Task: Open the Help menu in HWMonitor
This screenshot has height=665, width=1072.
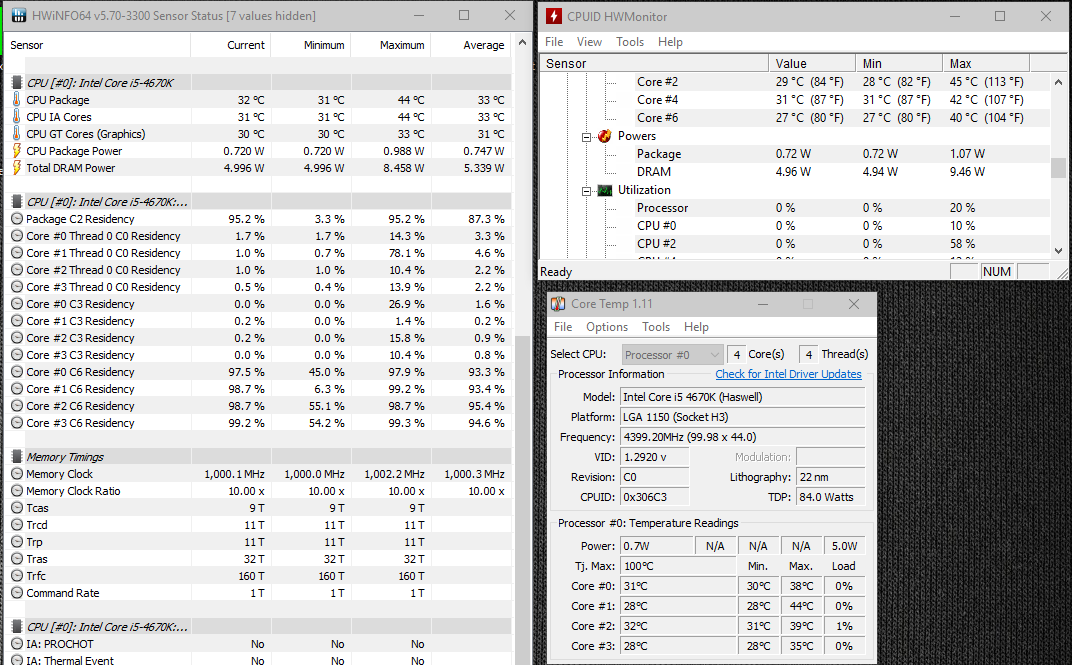Action: click(670, 42)
